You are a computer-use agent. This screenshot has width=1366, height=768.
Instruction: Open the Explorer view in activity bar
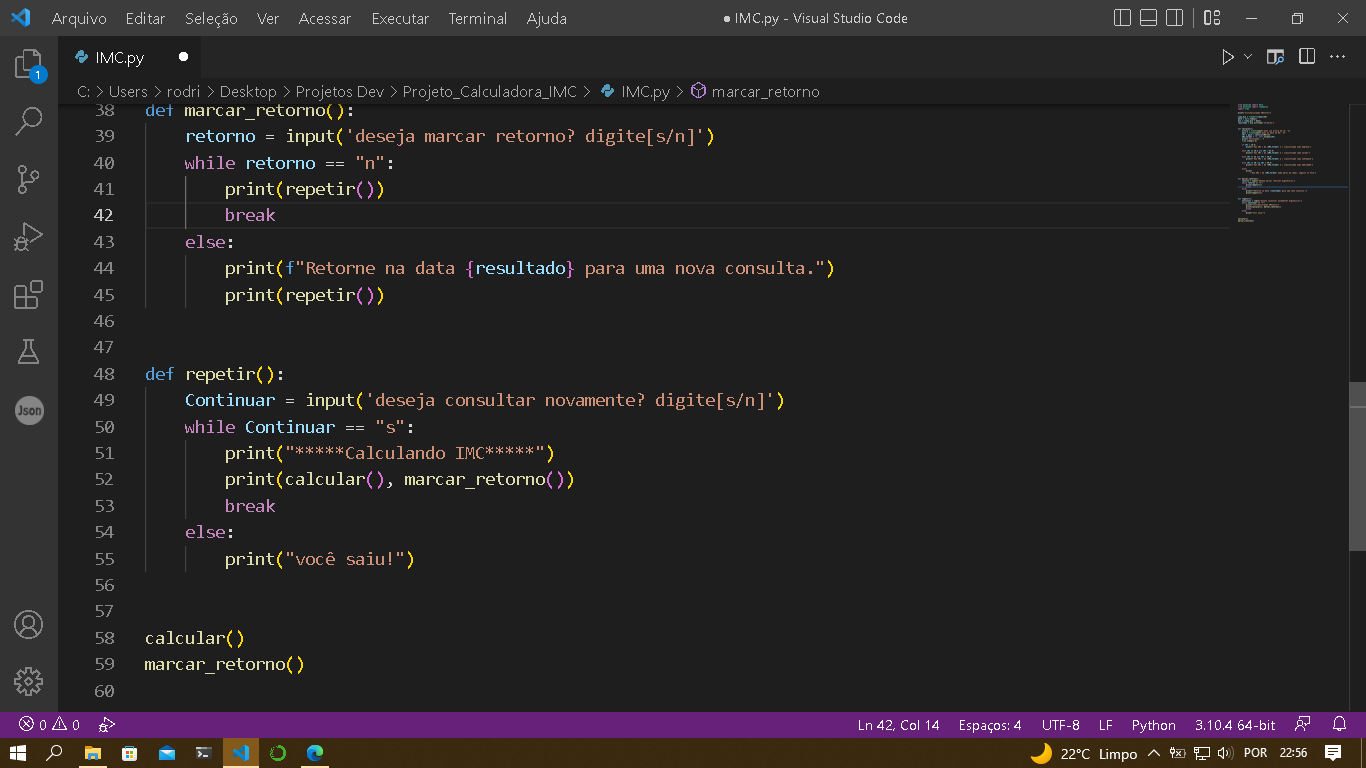tap(29, 66)
